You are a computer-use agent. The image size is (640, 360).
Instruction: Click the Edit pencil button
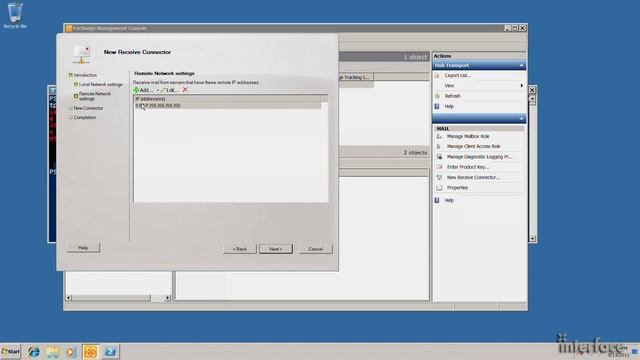170,90
